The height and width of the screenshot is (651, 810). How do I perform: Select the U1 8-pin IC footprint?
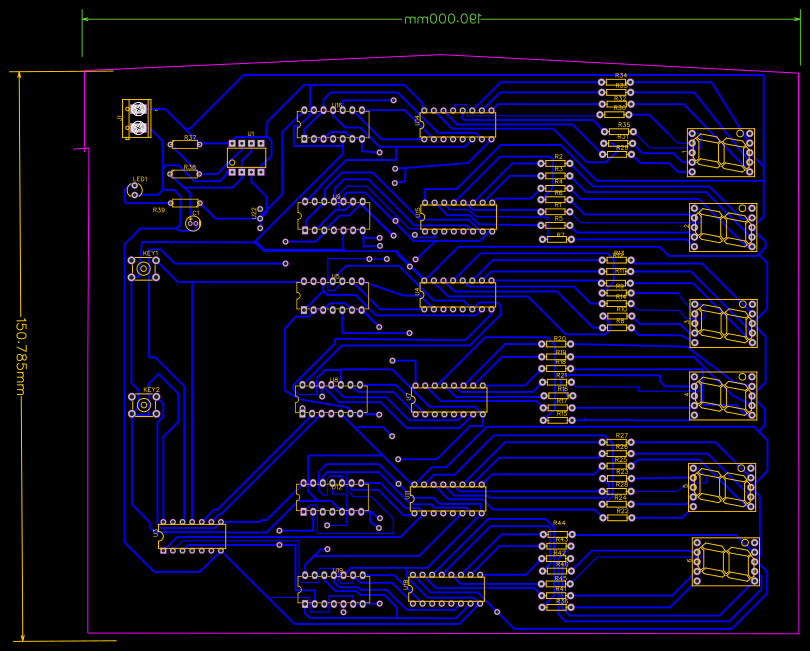[x=246, y=158]
